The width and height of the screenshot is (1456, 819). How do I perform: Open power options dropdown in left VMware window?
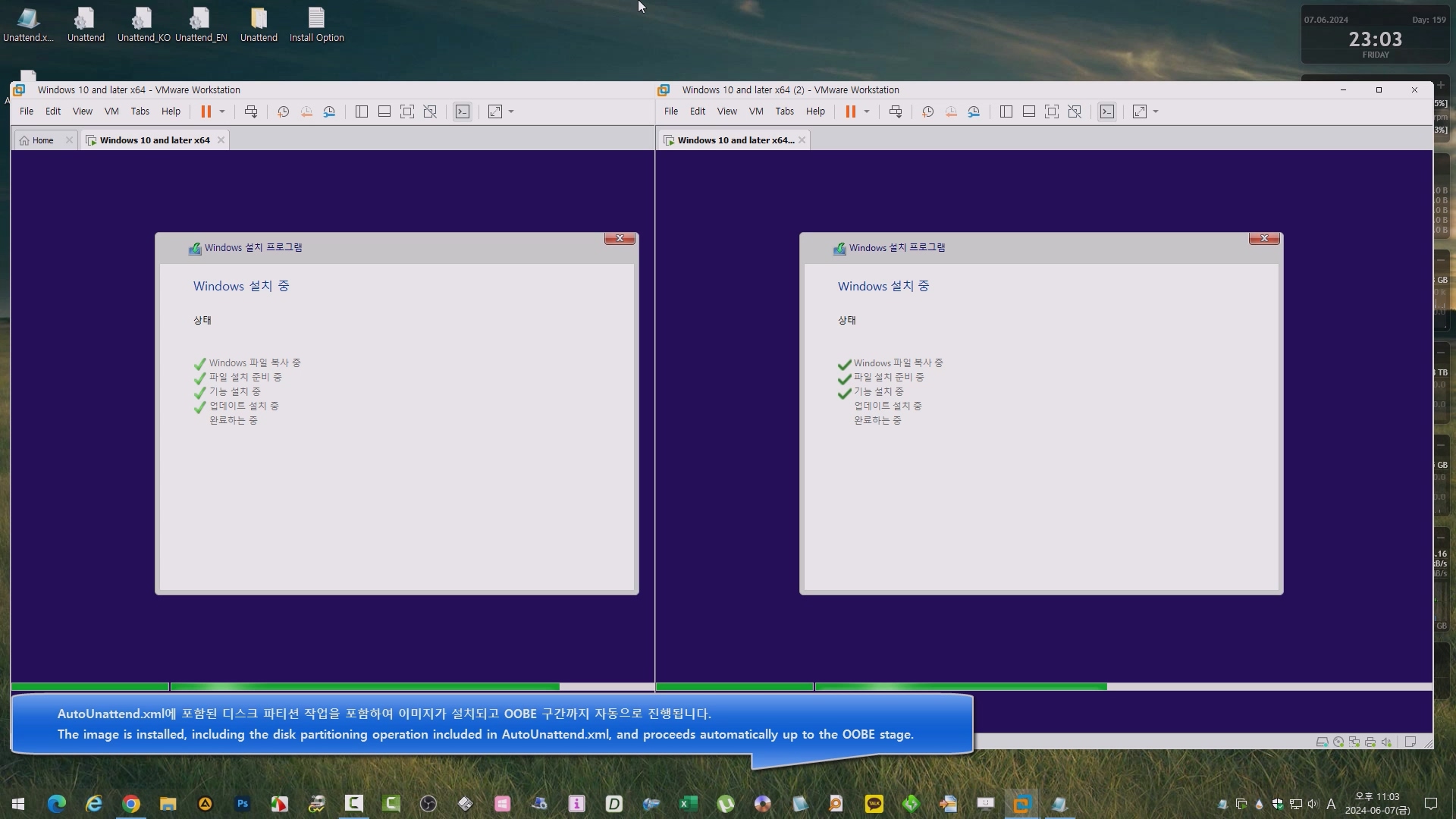coord(222,111)
